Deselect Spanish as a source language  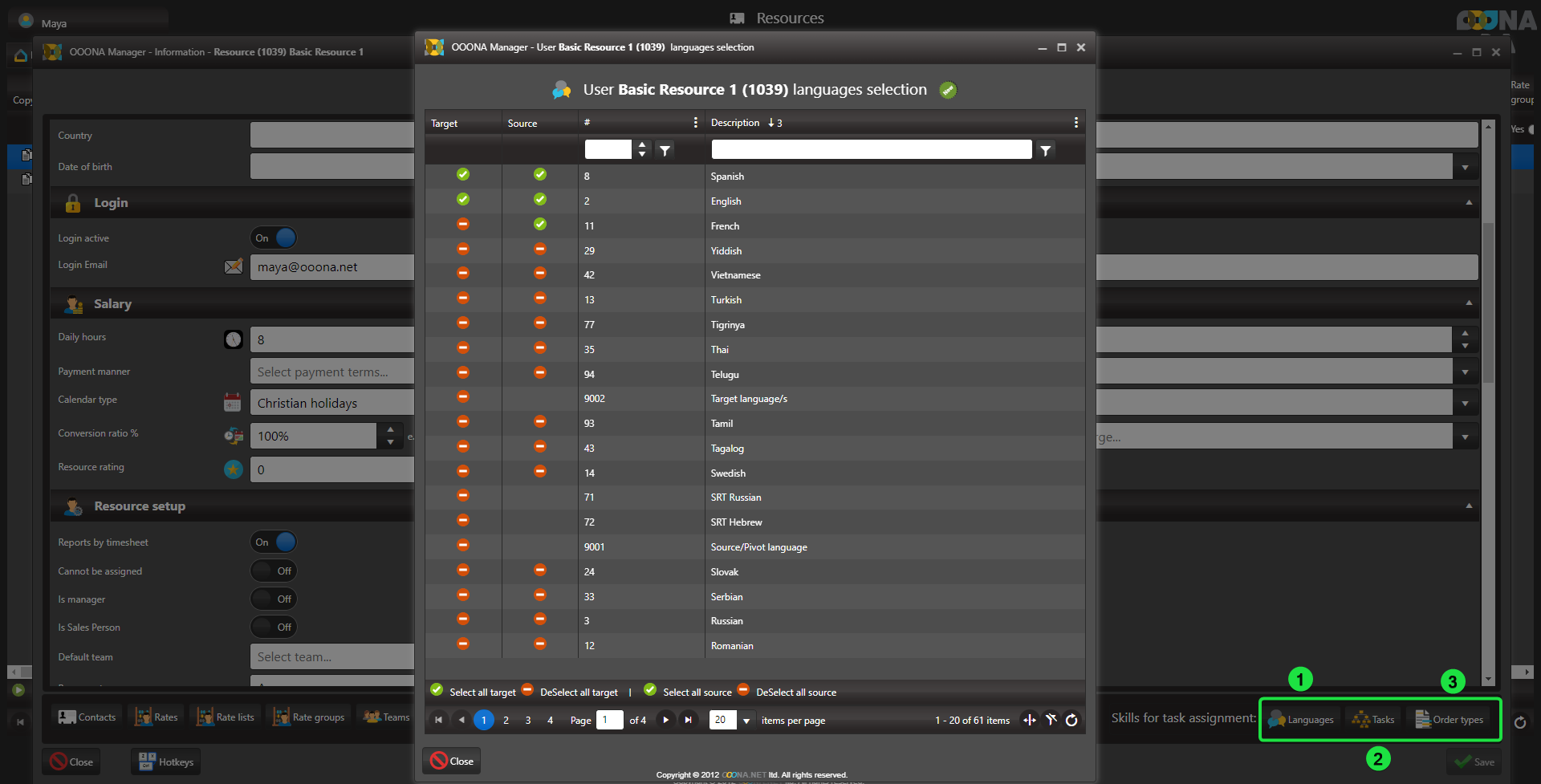pyautogui.click(x=540, y=175)
